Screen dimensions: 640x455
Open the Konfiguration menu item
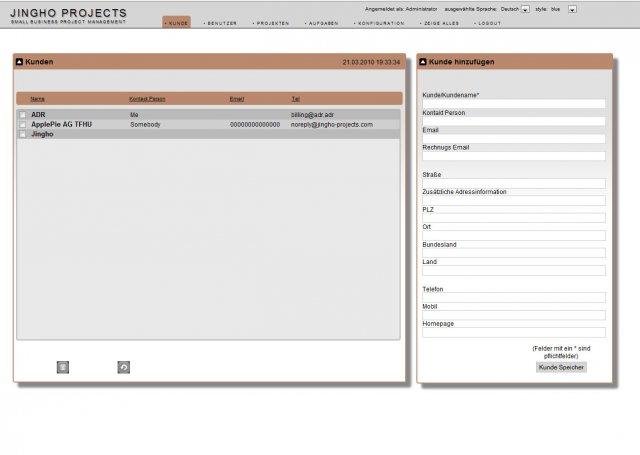(x=379, y=23)
